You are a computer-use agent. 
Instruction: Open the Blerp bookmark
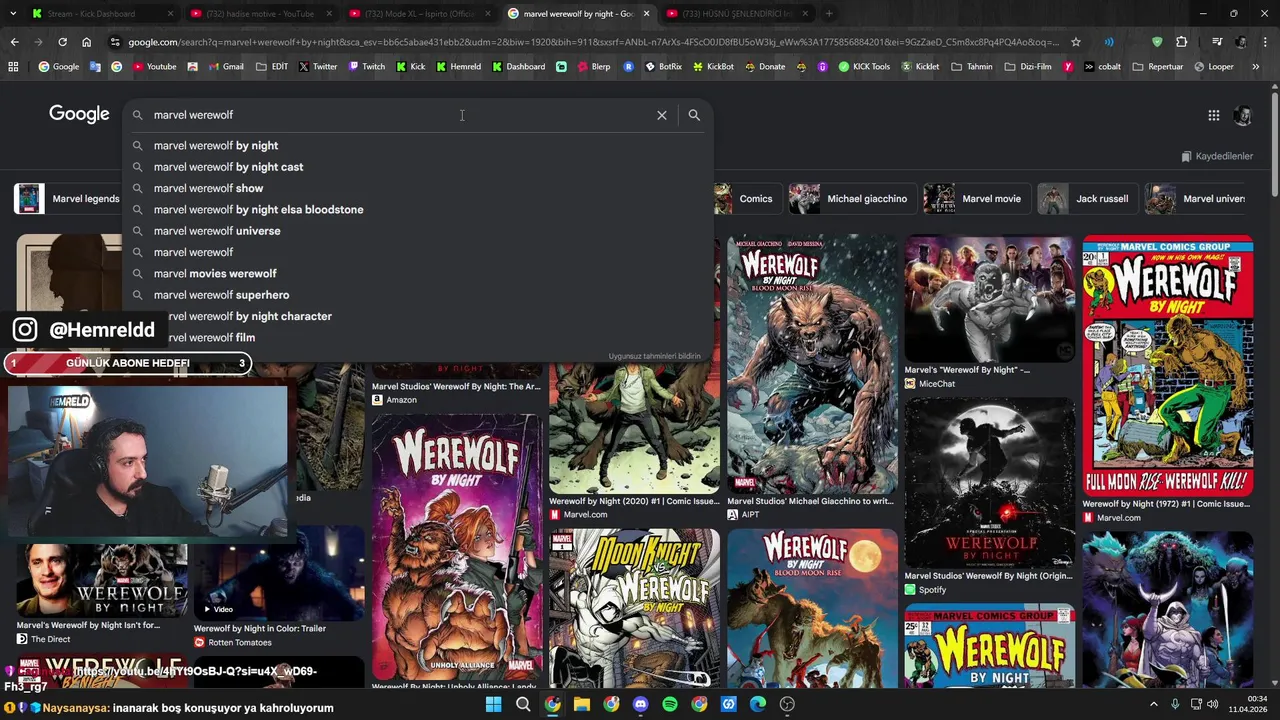click(593, 67)
